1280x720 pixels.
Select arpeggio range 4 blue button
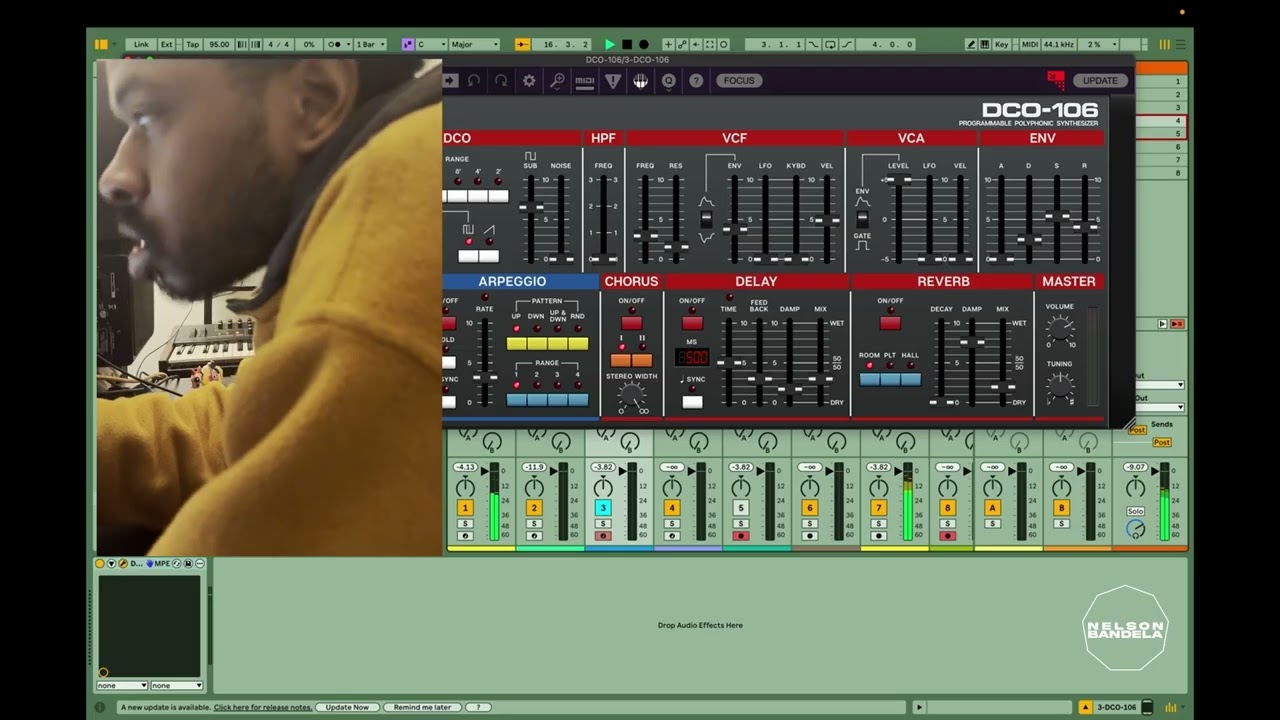[578, 400]
